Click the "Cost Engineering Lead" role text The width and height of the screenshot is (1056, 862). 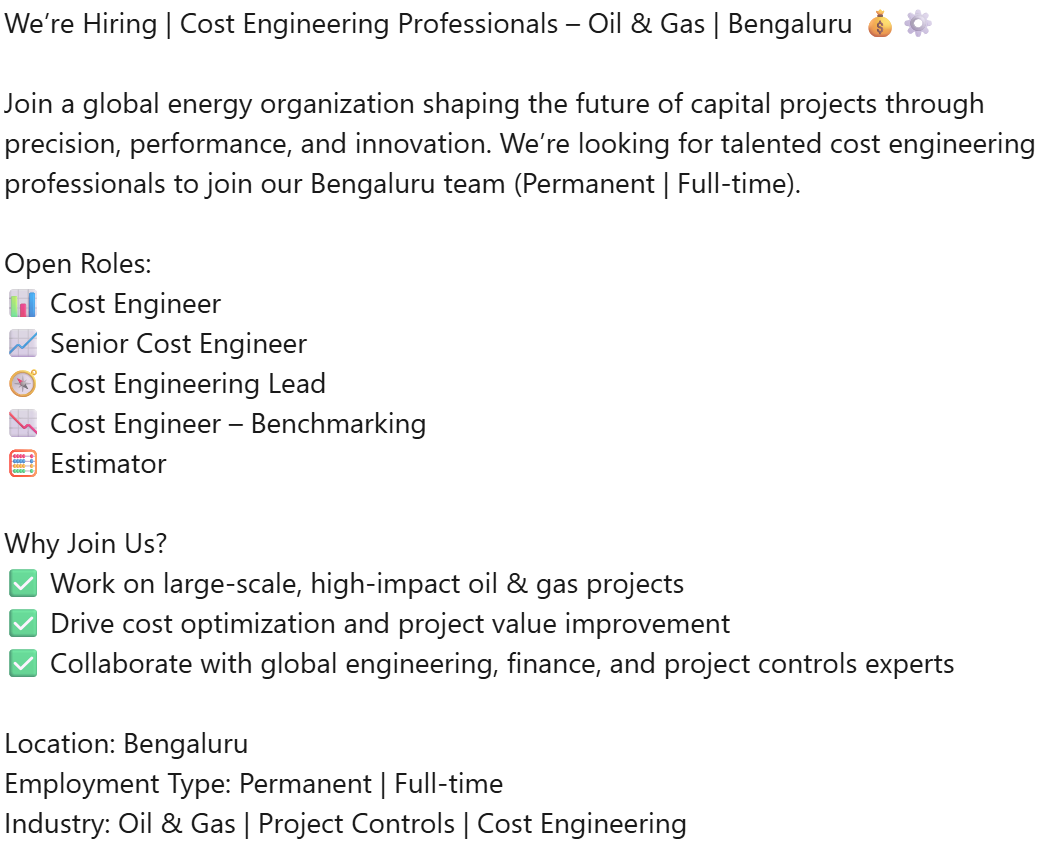point(188,384)
